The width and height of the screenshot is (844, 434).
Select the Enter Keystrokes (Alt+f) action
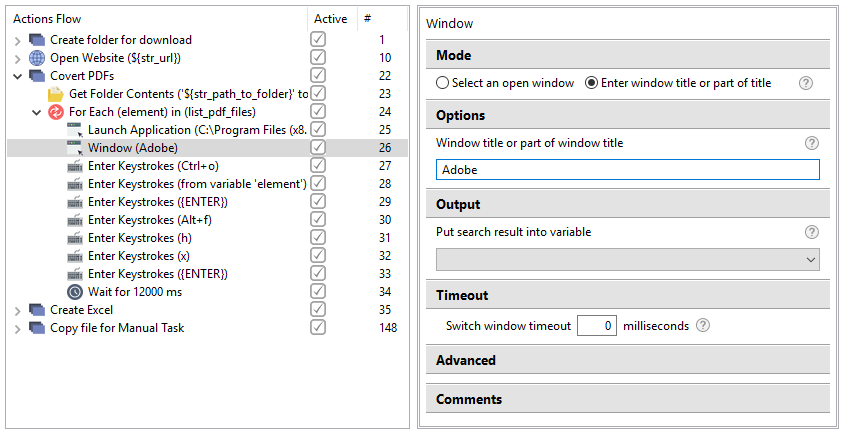(150, 220)
